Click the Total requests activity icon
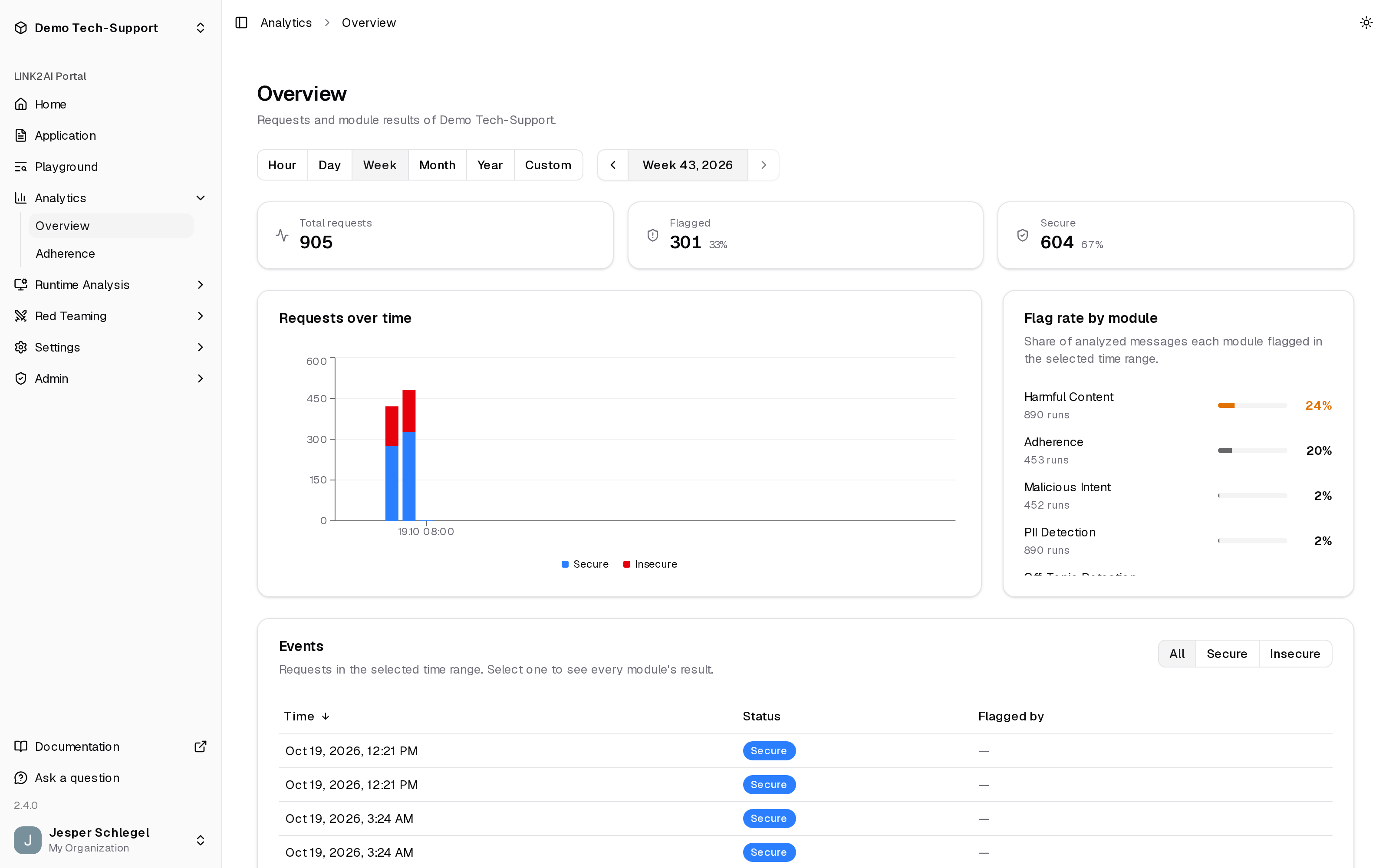 tap(282, 235)
